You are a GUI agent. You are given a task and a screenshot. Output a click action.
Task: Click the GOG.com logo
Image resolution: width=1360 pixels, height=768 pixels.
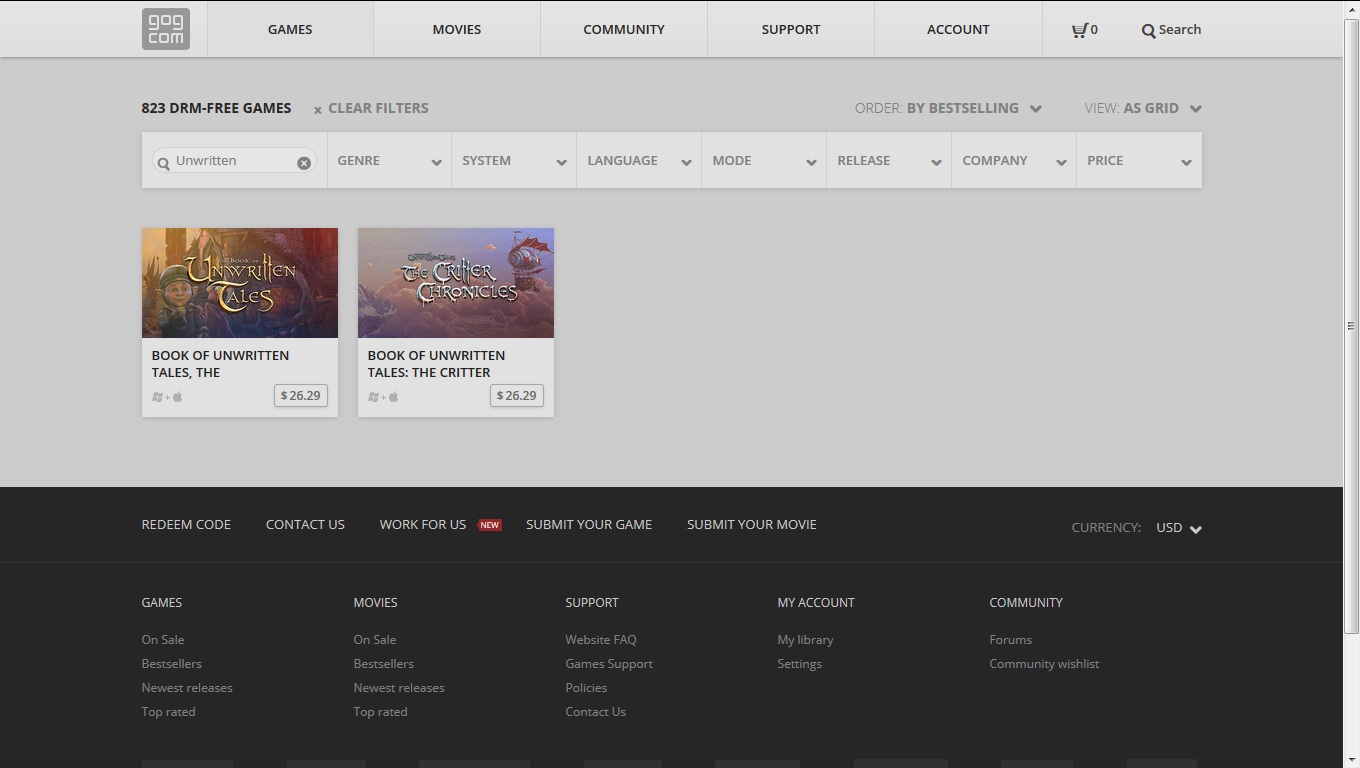click(x=165, y=29)
